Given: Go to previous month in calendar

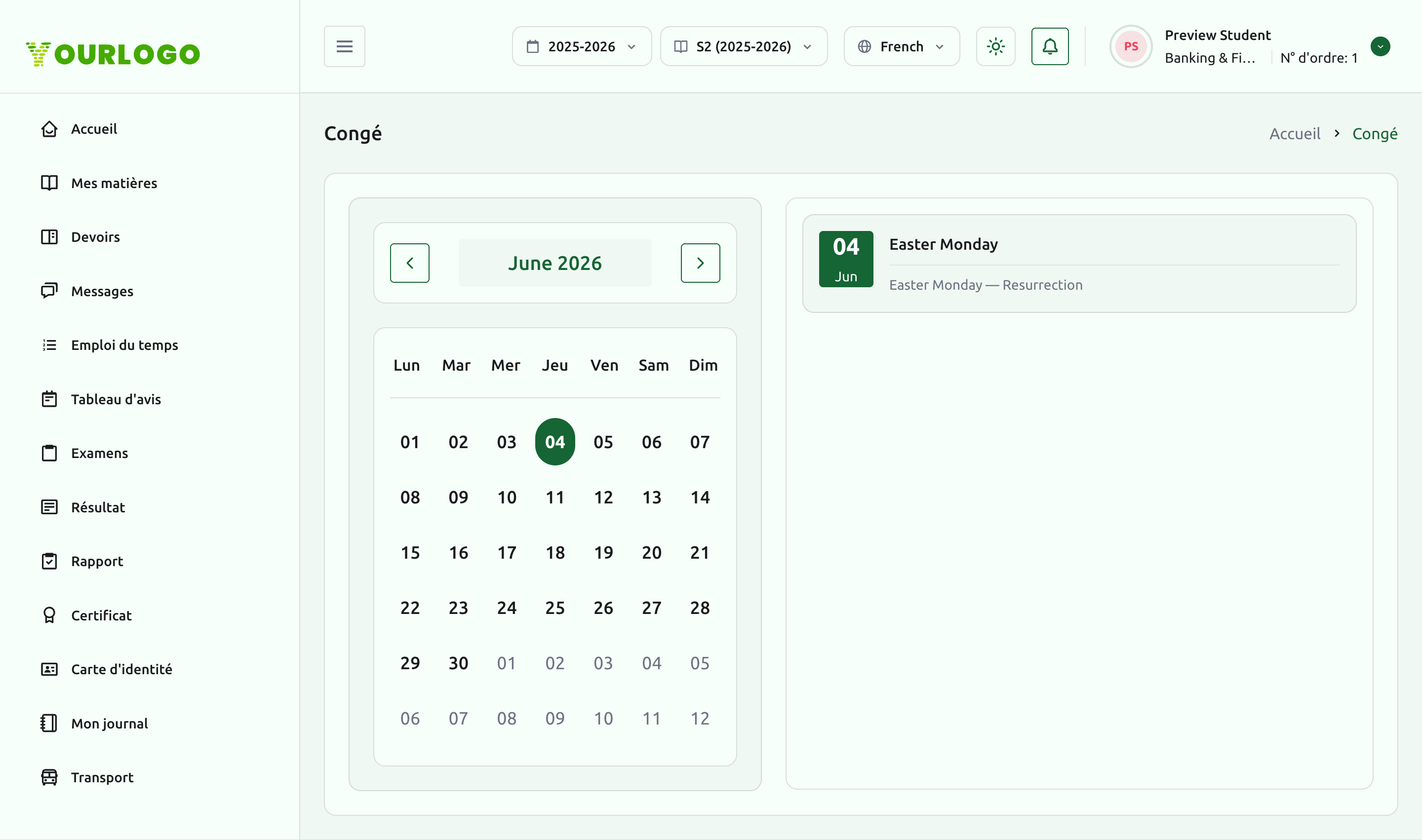Looking at the screenshot, I should (x=409, y=263).
